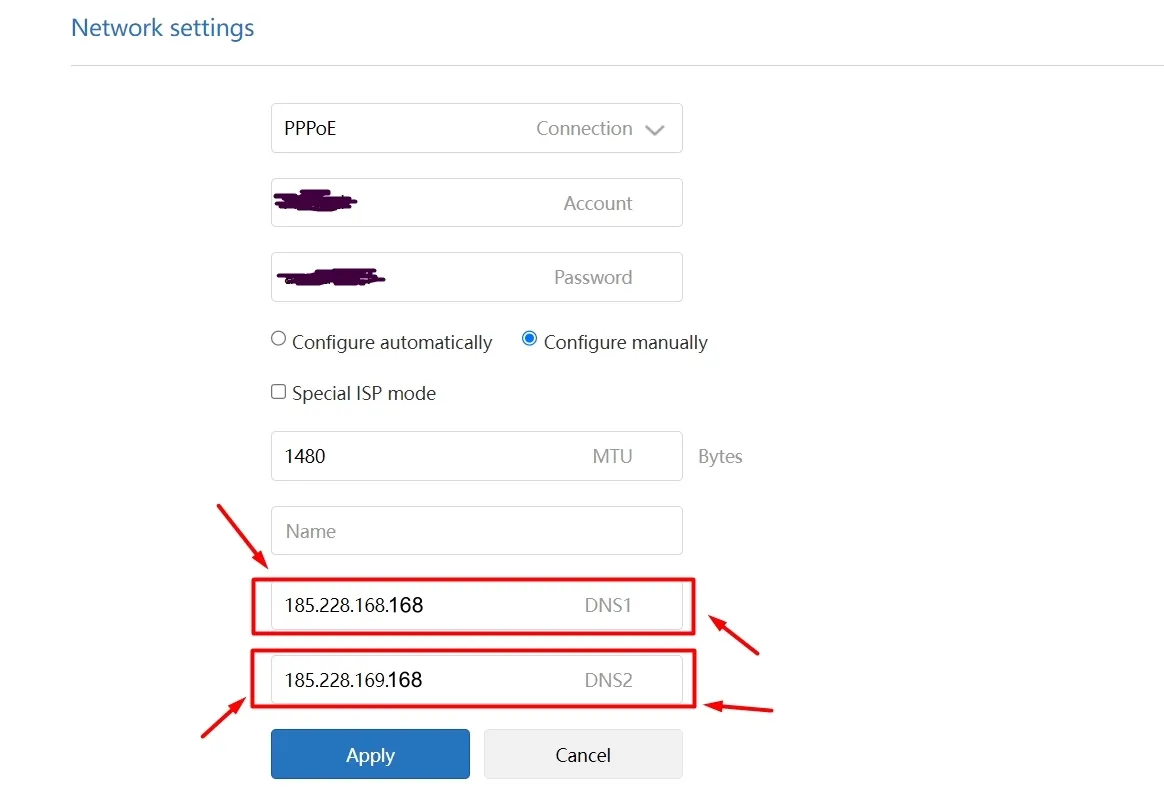
Task: Click the Network settings heading
Action: click(x=162, y=27)
